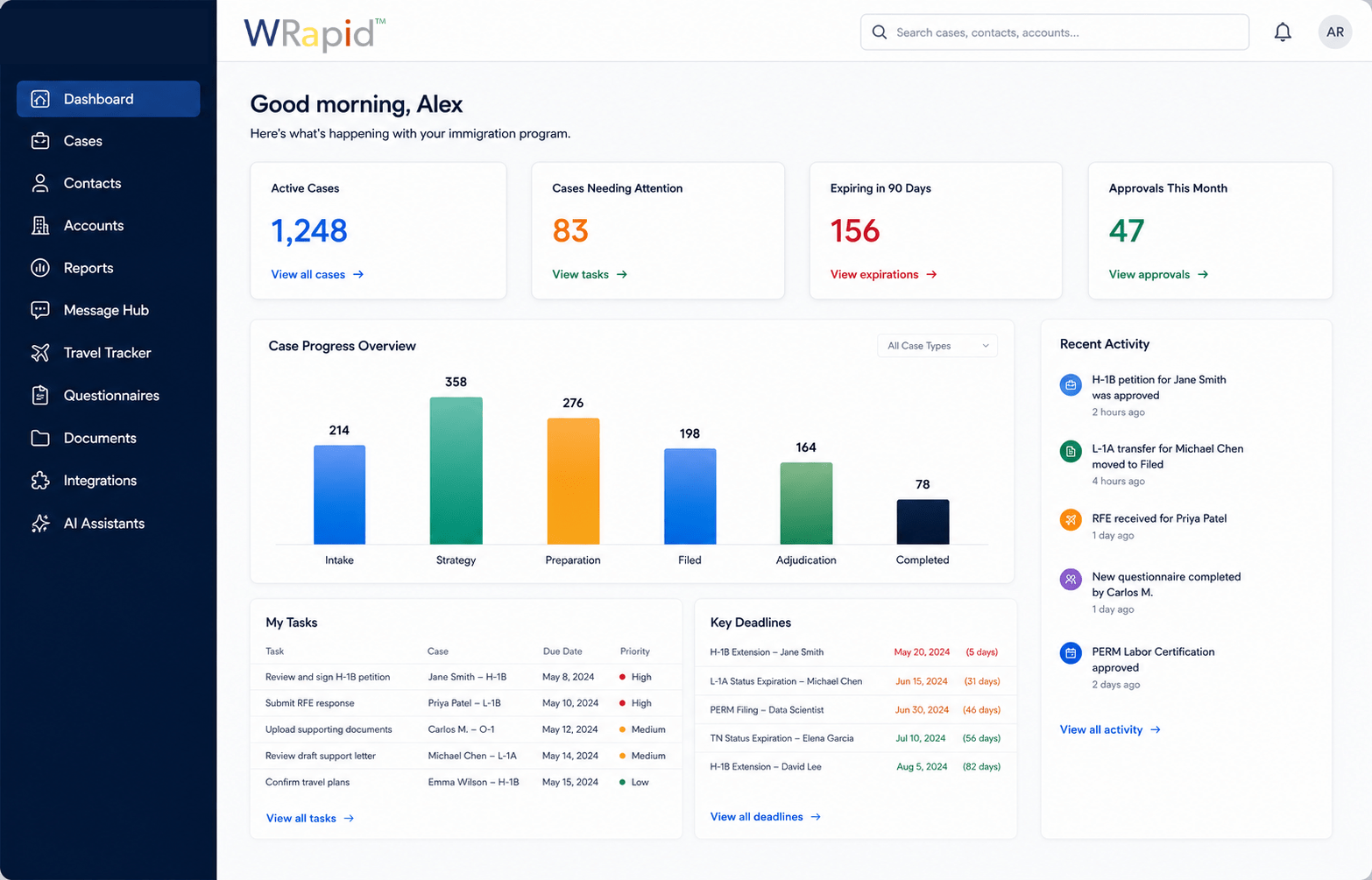Click the search cases, contacts, accounts field
Viewport: 1372px width, 880px height.
pos(1055,32)
